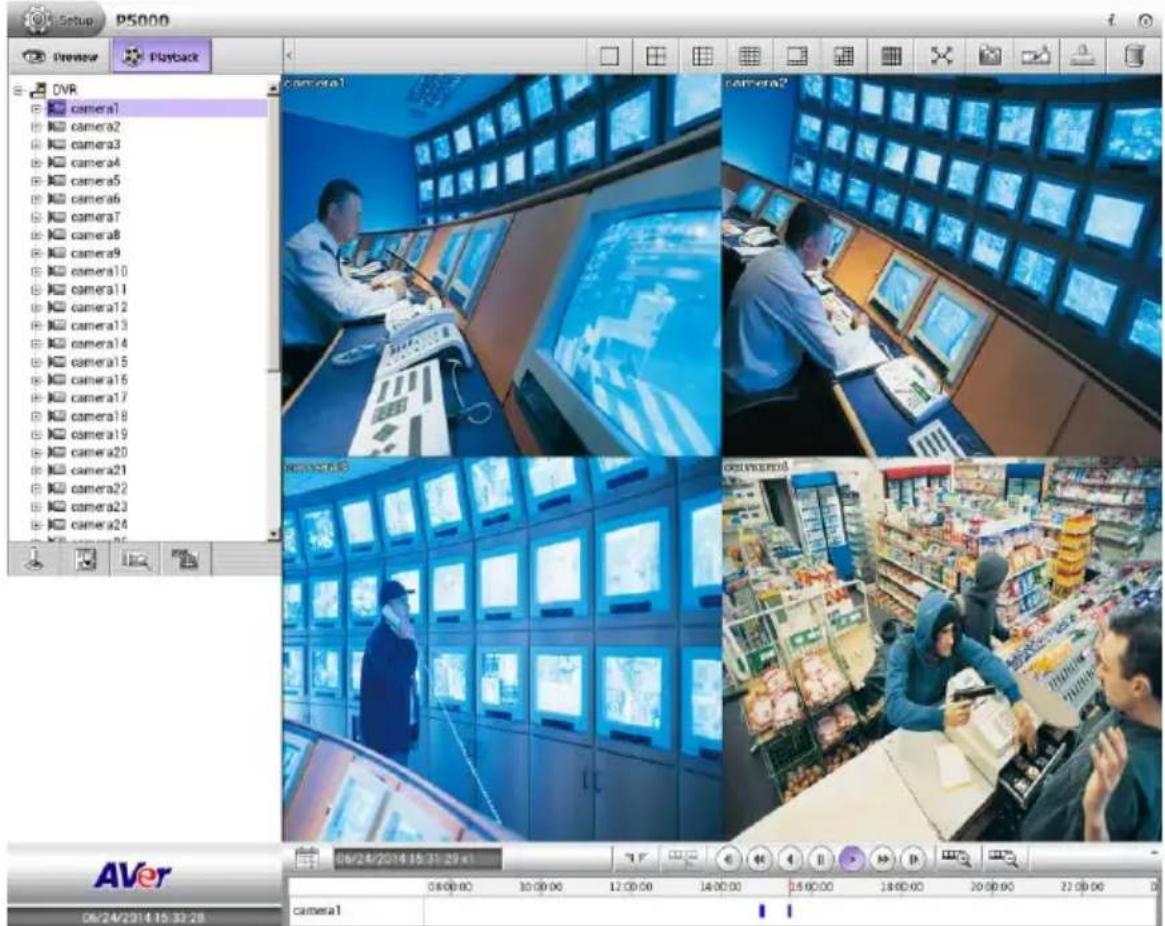This screenshot has height=926, width=1165.
Task: Select the 3x3 grid layout icon
Action: click(703, 56)
